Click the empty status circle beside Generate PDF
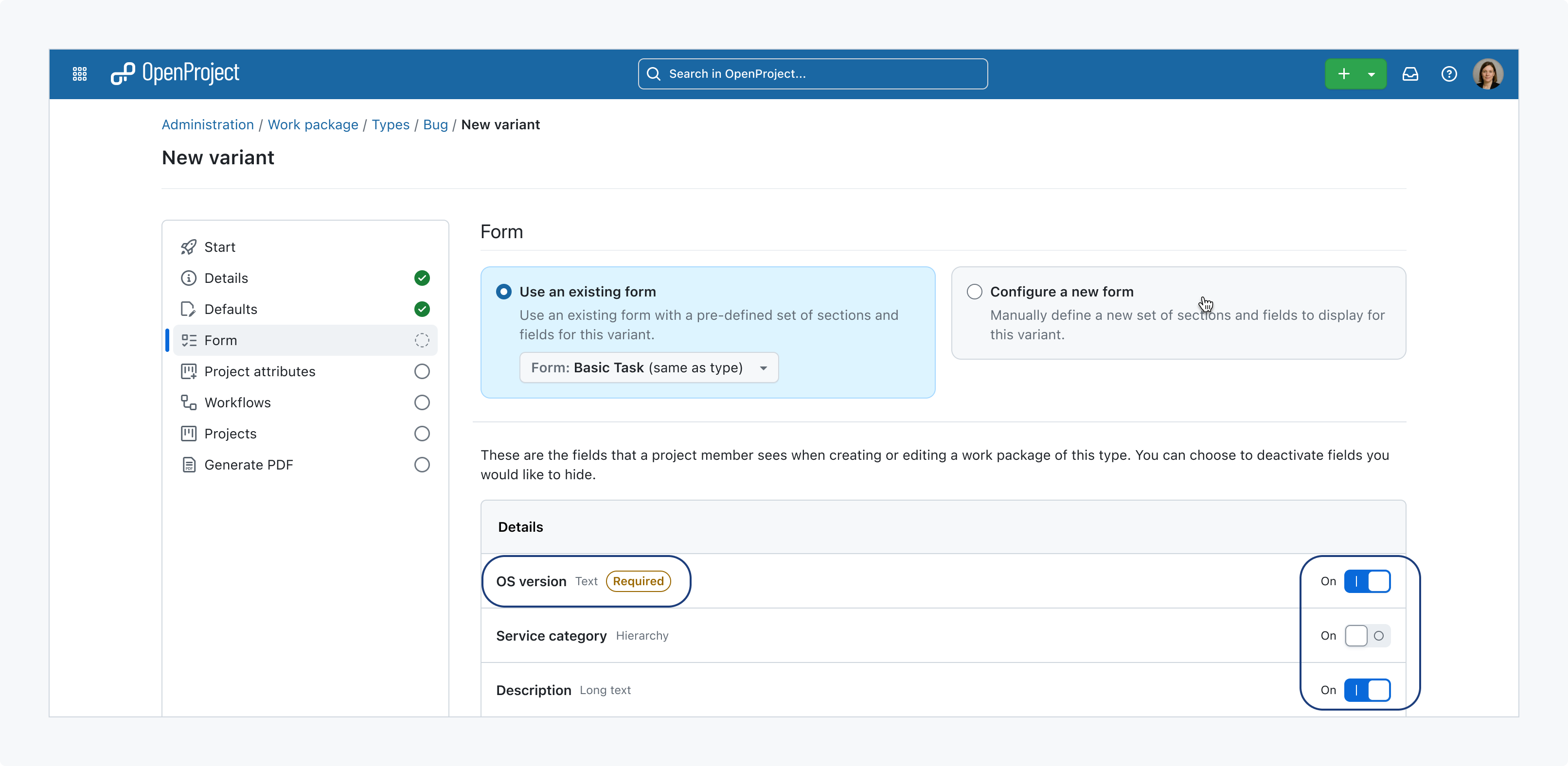The width and height of the screenshot is (1568, 766). 422,464
